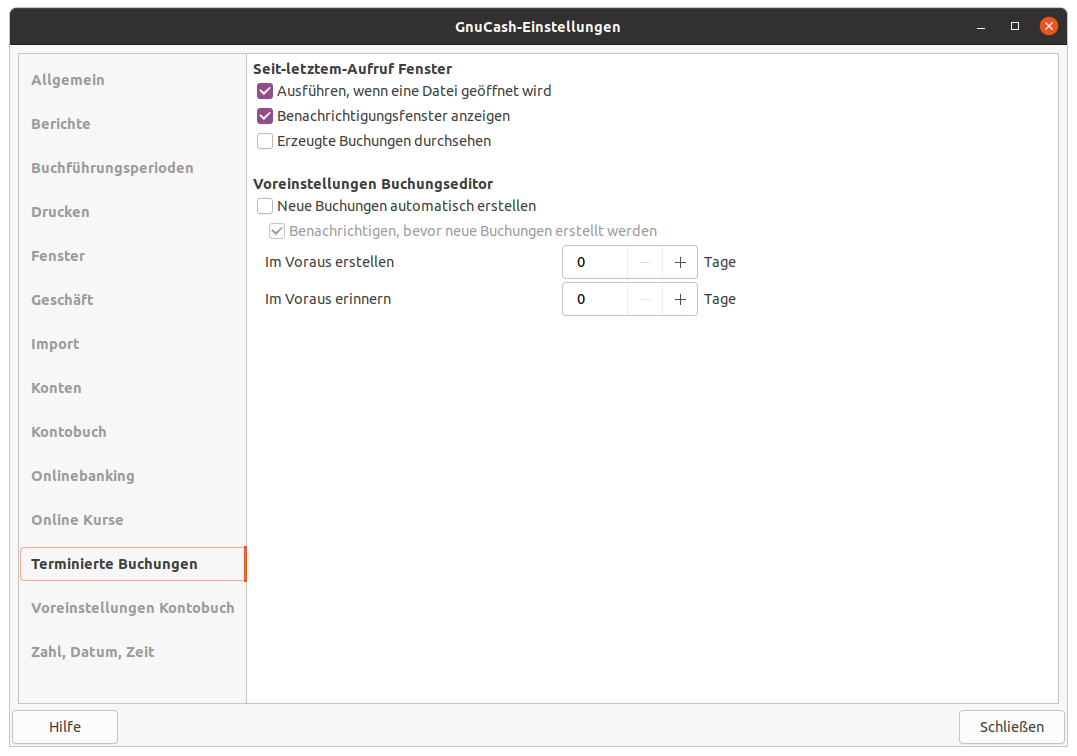Viewport: 1077px width, 756px height.
Task: Enable 'Erzeugte Buchungen durchsehen' checkbox
Action: coord(265,141)
